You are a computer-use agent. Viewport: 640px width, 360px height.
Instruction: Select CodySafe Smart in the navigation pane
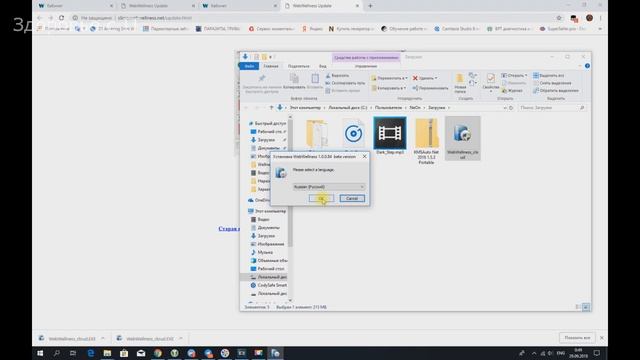pos(269,285)
